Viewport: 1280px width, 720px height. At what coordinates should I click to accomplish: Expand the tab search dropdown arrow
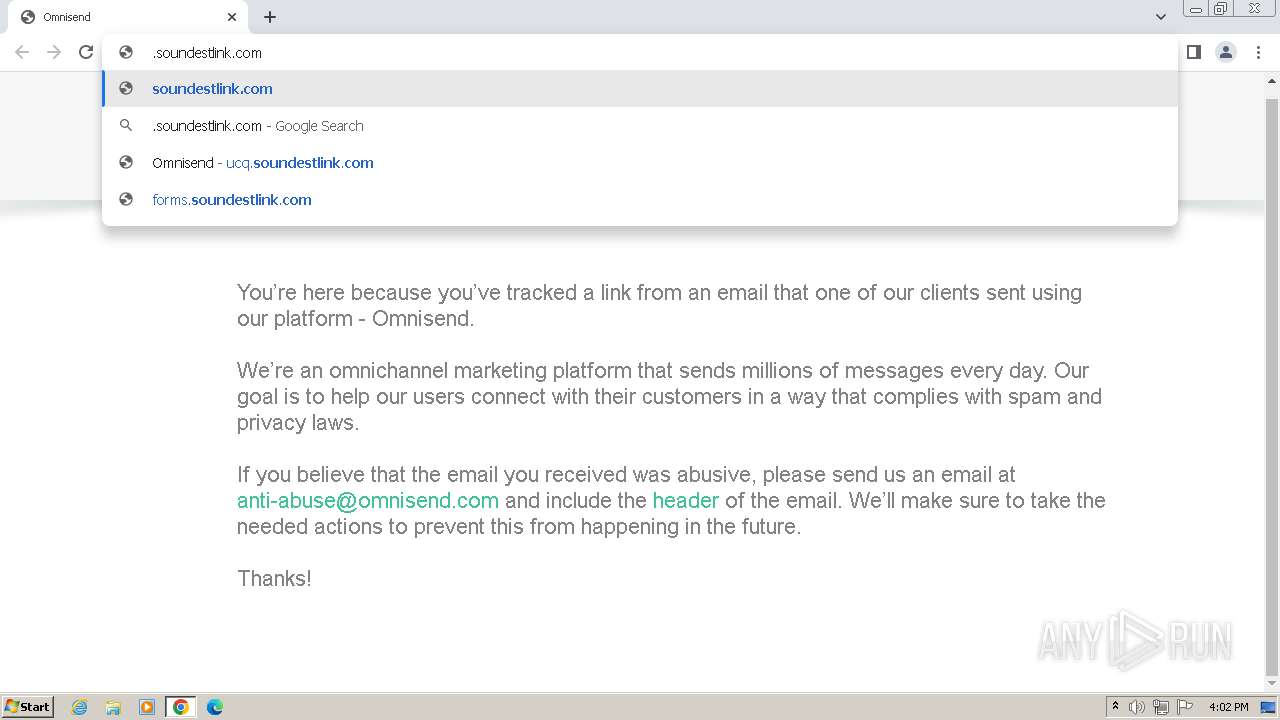pyautogui.click(x=1160, y=17)
